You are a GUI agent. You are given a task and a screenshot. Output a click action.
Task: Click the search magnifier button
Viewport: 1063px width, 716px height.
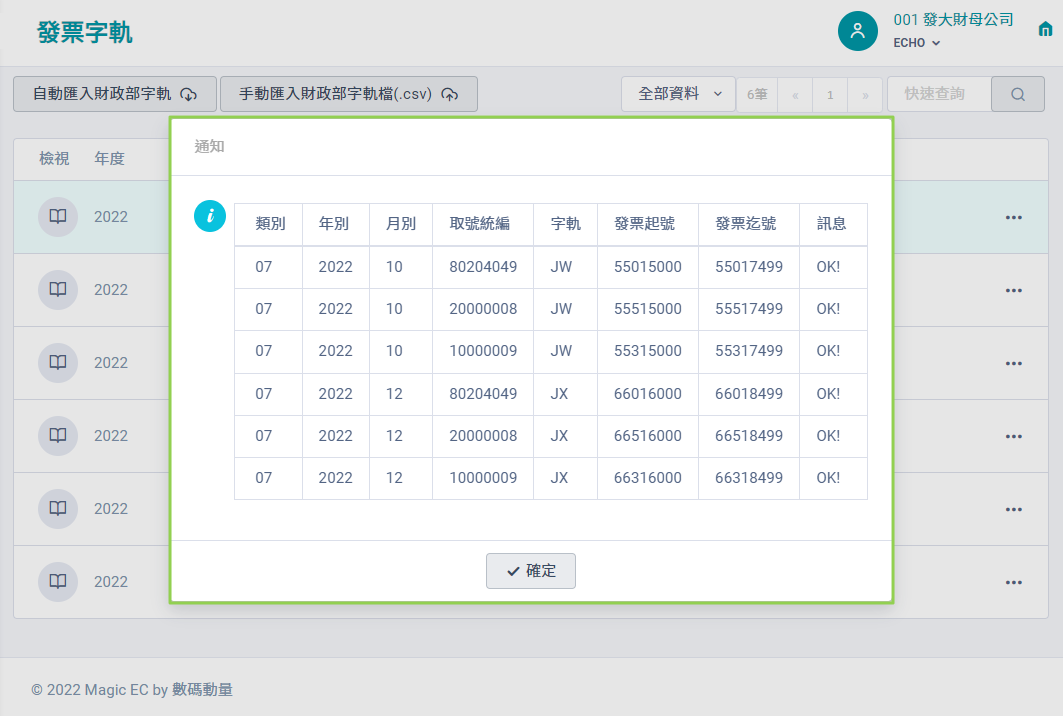(x=1017, y=94)
